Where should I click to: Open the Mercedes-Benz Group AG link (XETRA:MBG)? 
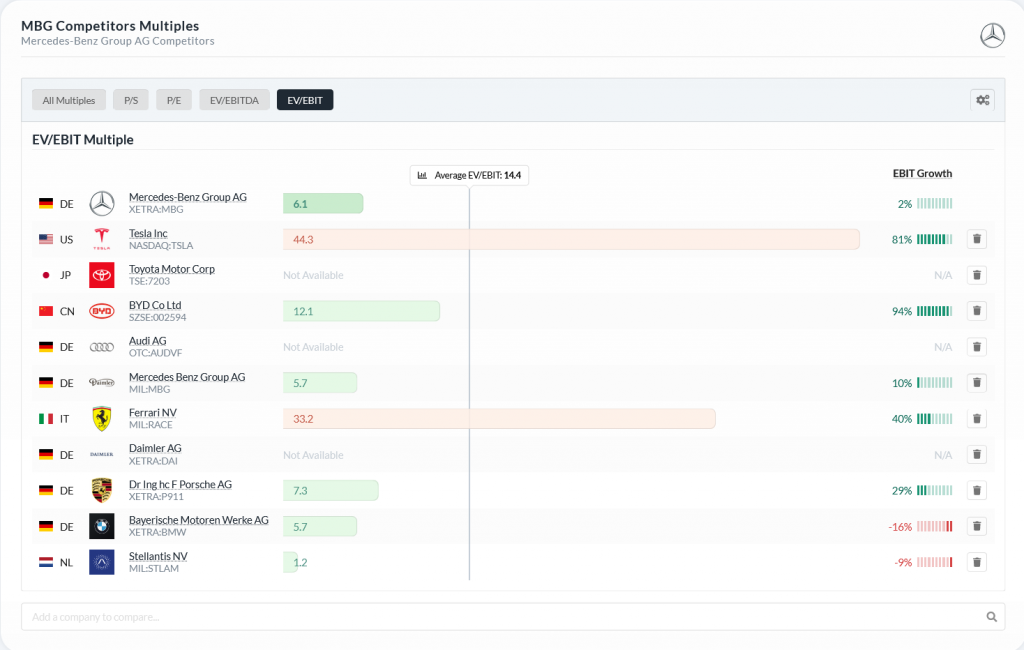pyautogui.click(x=187, y=197)
